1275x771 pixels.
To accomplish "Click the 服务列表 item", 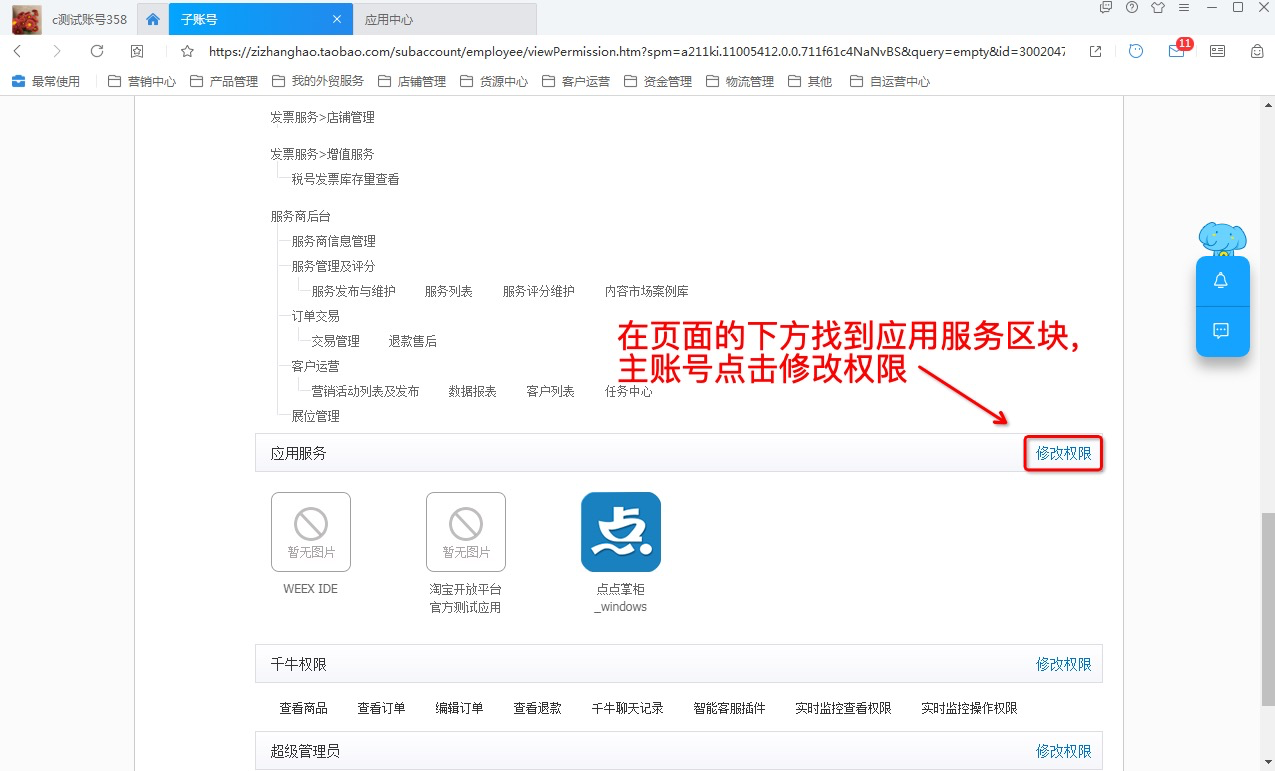I will tap(449, 291).
